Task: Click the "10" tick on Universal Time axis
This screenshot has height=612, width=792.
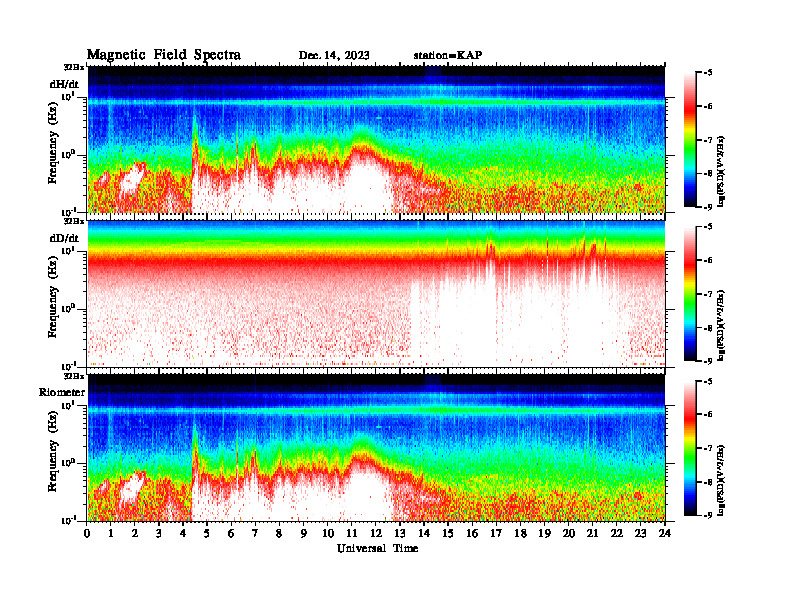Action: 328,534
